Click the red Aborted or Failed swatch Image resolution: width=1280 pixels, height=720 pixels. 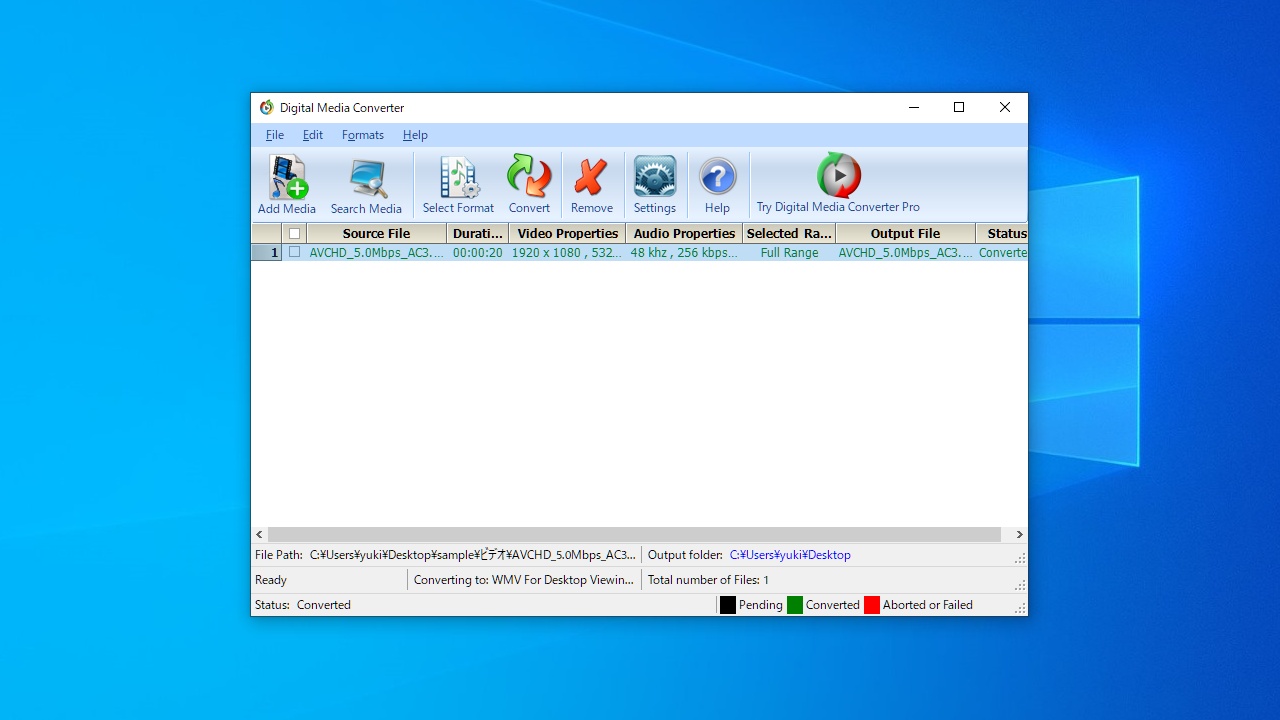(872, 605)
